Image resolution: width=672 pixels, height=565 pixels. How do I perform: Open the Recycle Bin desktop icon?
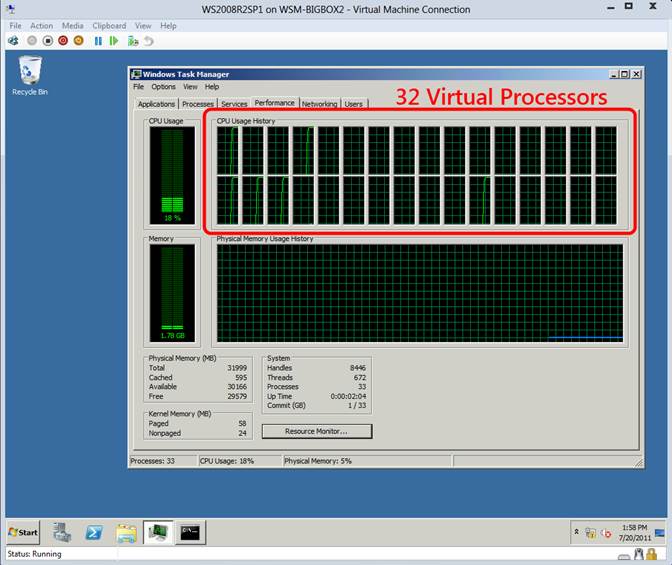point(30,76)
